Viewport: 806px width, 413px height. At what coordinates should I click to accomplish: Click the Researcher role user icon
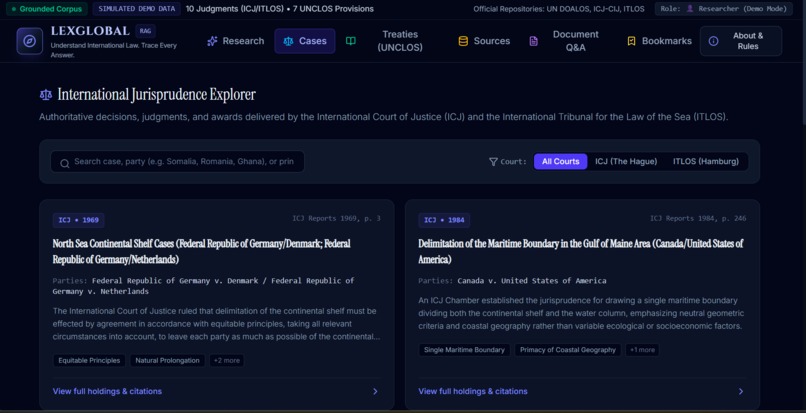tap(690, 9)
